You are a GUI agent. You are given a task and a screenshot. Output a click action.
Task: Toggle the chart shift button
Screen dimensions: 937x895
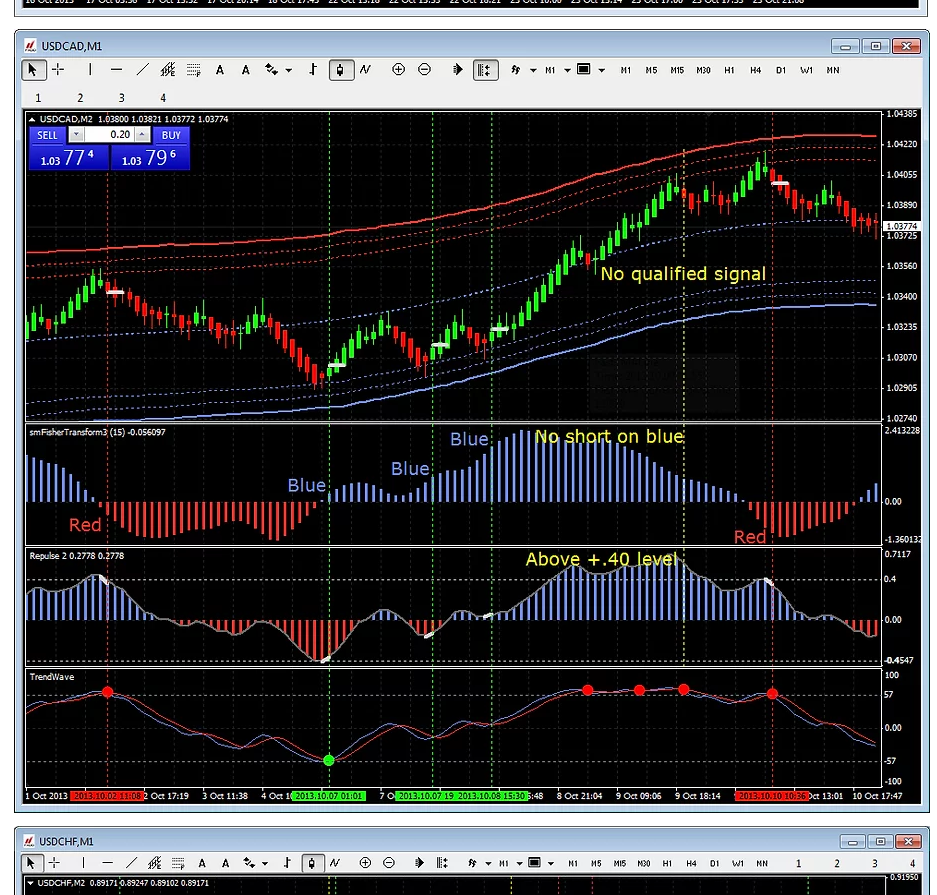pos(485,70)
